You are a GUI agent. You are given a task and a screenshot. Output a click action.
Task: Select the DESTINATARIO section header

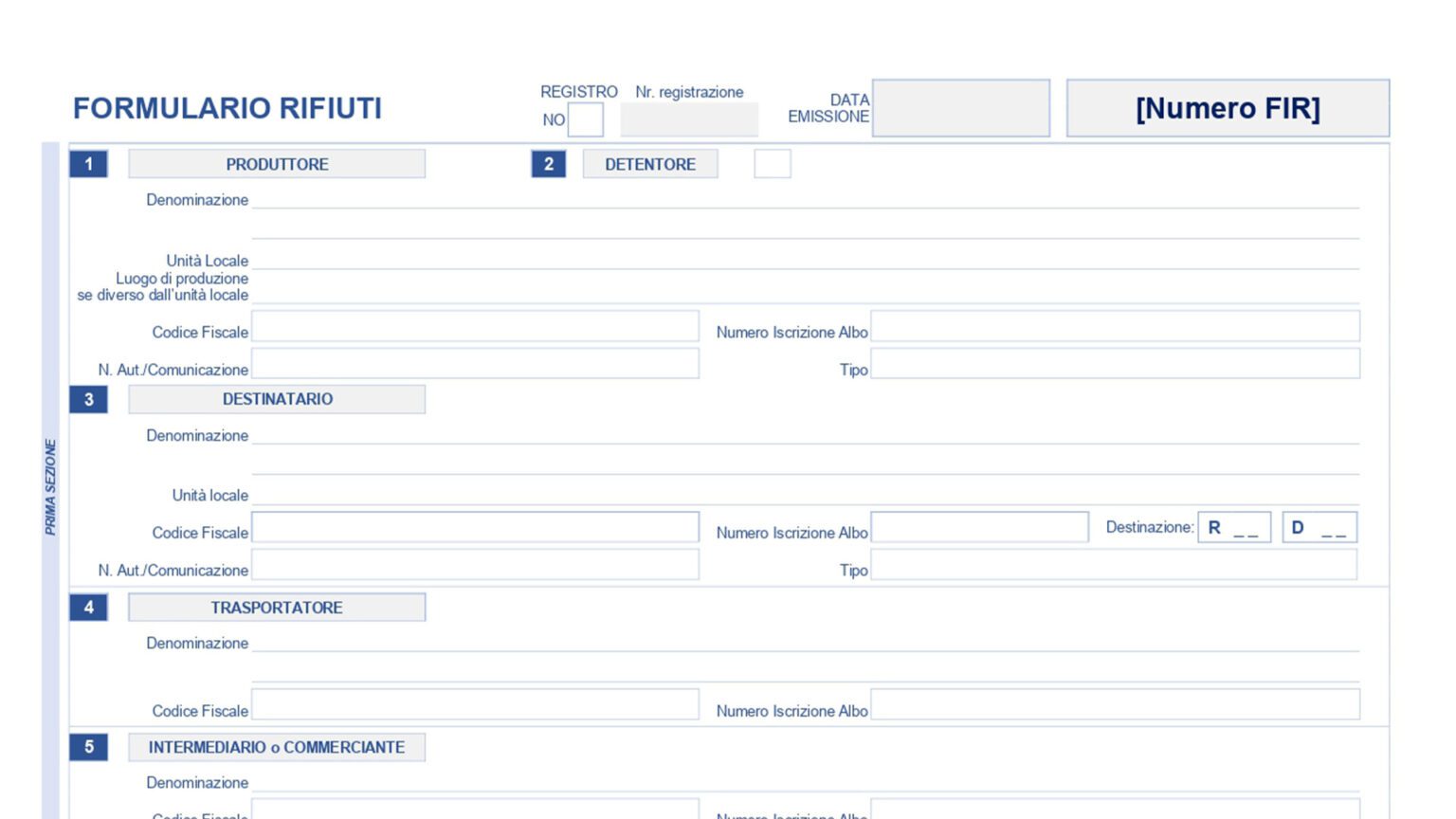(277, 399)
